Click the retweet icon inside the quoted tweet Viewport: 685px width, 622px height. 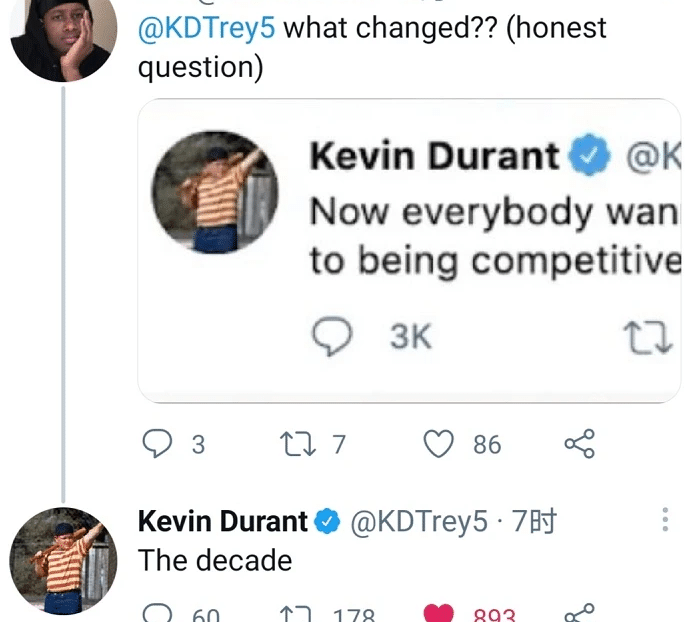[x=641, y=337]
